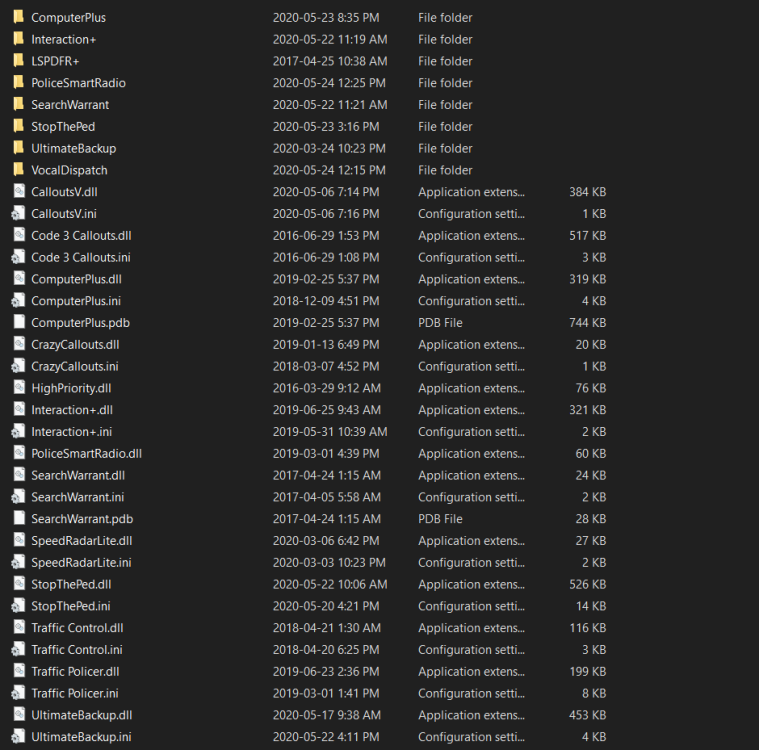The width and height of the screenshot is (759, 750).
Task: Click the date 2020-03-24 10:23 PM
Action: pyautogui.click(x=329, y=148)
